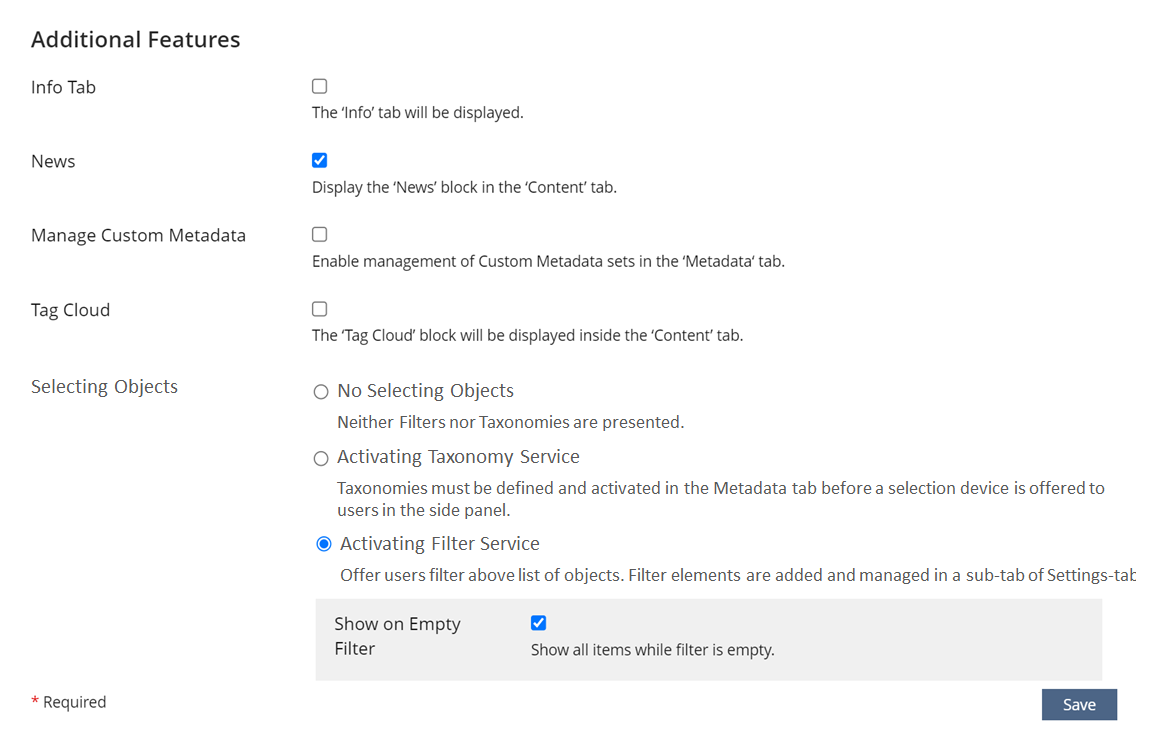Click the 'News' field label
The width and height of the screenshot is (1159, 741).
pyautogui.click(x=53, y=162)
